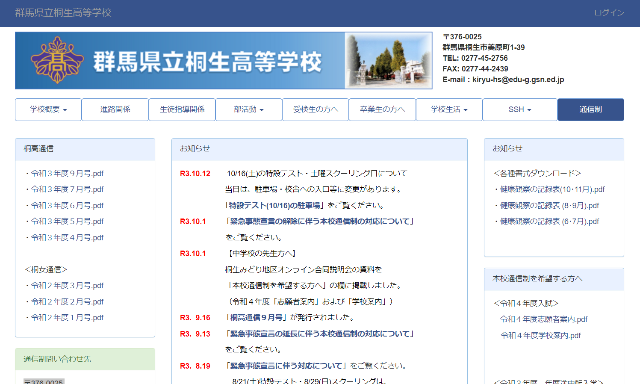Click the <各種書式ダウンロード> label

537,173
